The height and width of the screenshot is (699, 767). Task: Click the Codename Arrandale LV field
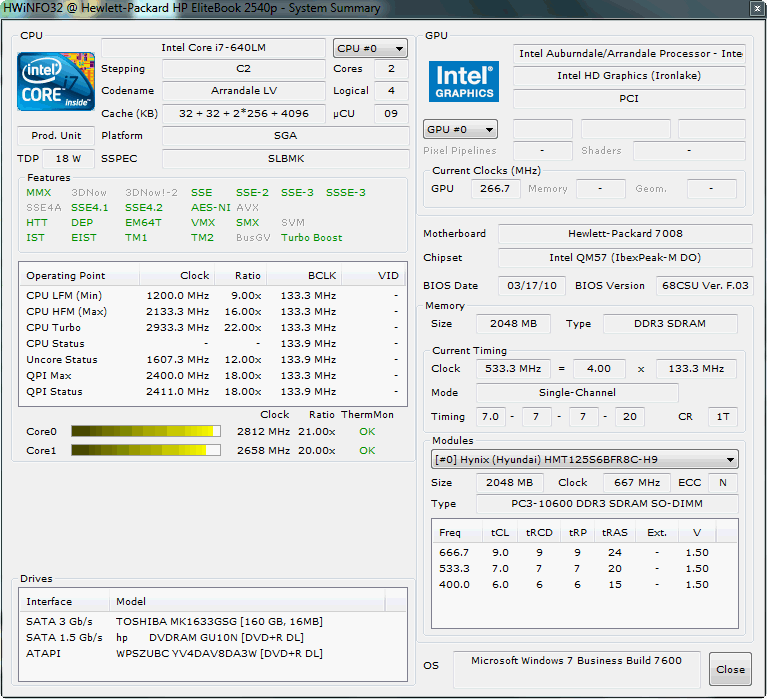pos(244,90)
